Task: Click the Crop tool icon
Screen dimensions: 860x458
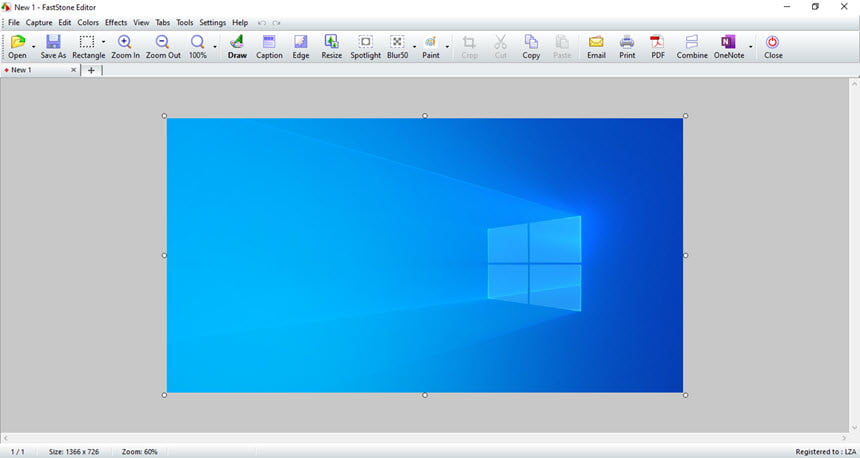Action: (x=469, y=42)
